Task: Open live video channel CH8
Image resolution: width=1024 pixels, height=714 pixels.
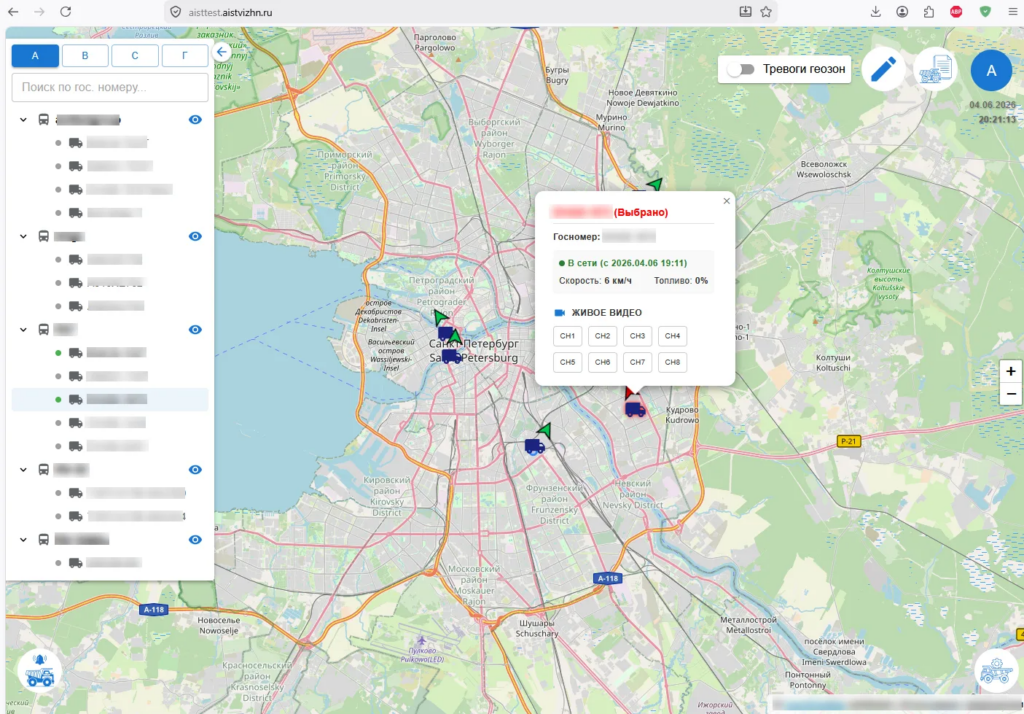Action: point(673,362)
